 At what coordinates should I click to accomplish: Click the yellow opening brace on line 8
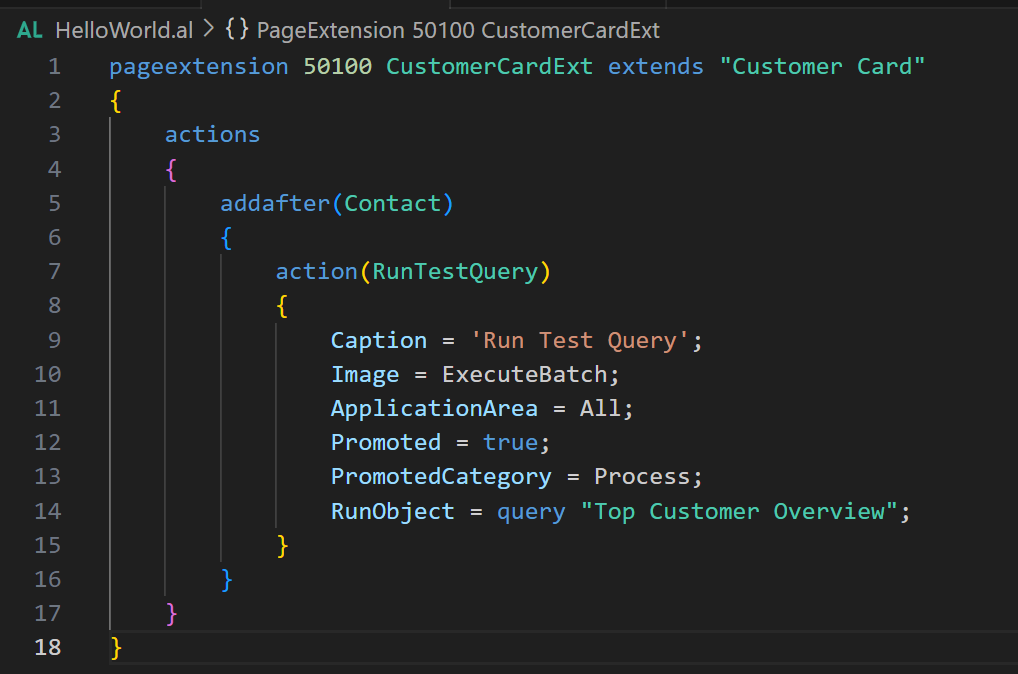(282, 306)
